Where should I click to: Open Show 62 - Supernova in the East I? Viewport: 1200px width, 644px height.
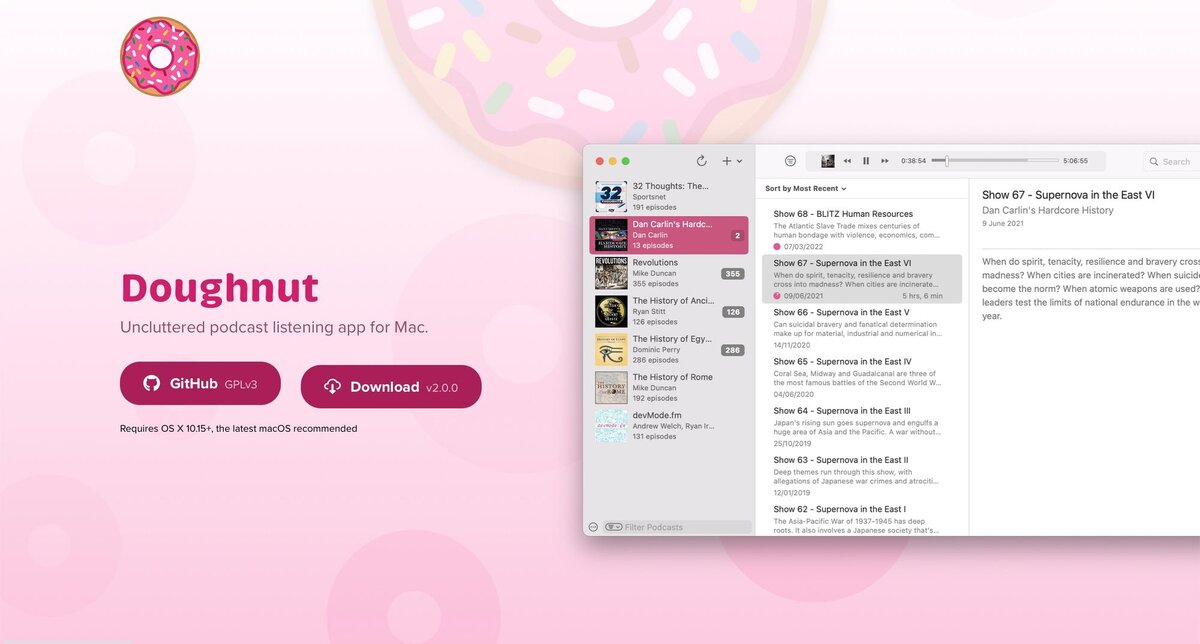tap(862, 520)
